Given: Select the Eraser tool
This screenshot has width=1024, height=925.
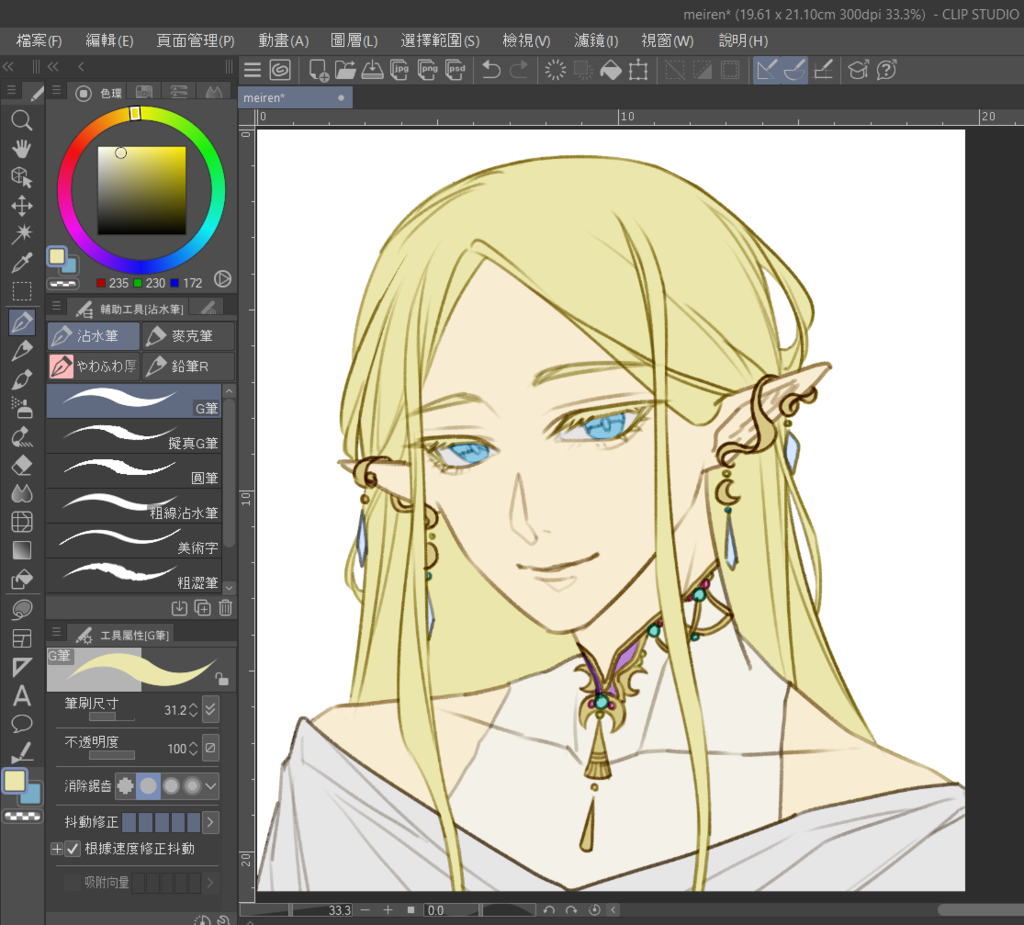Looking at the screenshot, I should (22, 465).
